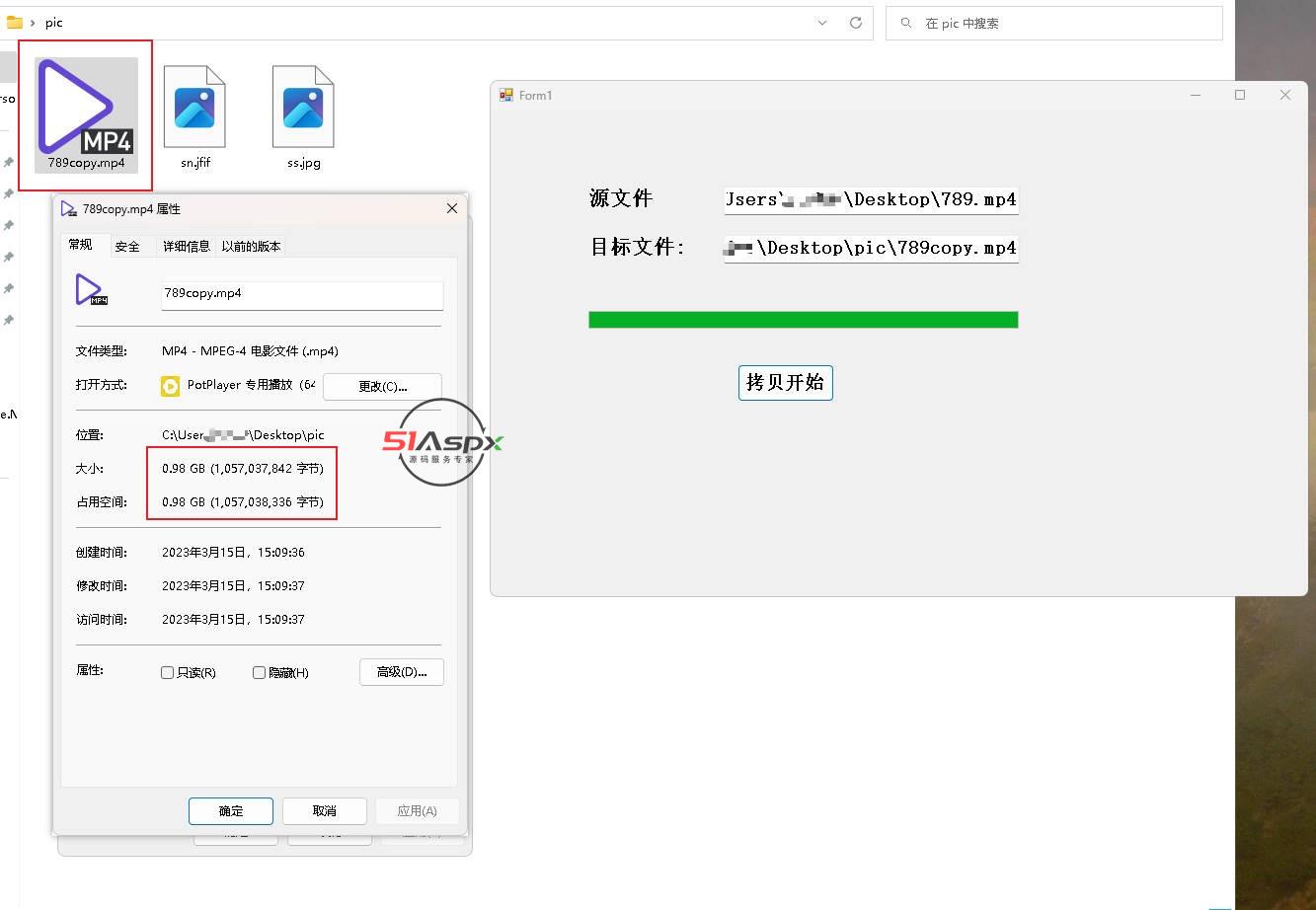Select the ss.jpg image file
Viewport: 1316px width, 910px height.
point(303,117)
